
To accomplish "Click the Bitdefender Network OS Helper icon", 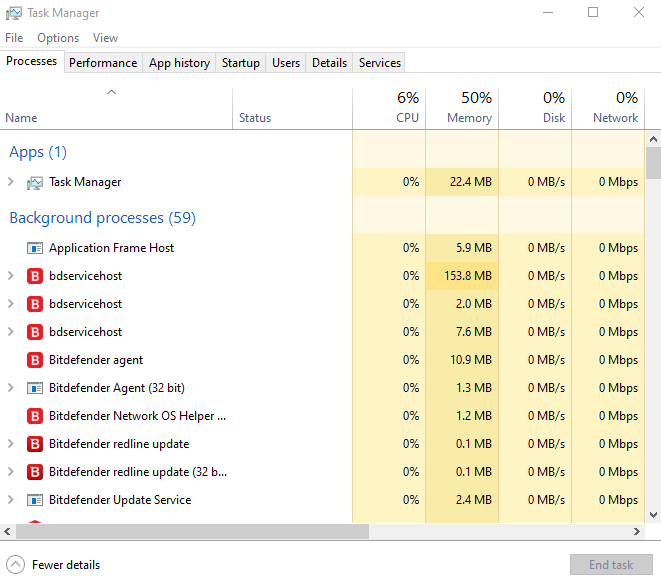I will (35, 416).
